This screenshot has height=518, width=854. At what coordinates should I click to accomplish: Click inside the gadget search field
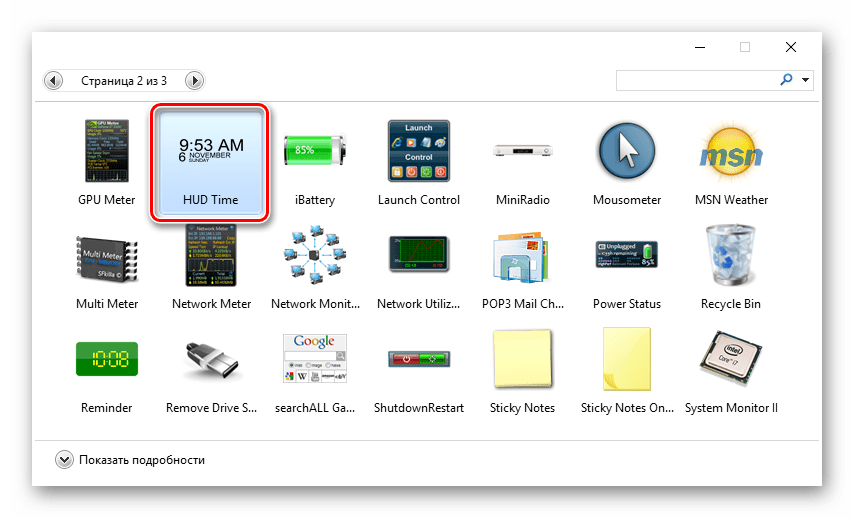point(695,80)
